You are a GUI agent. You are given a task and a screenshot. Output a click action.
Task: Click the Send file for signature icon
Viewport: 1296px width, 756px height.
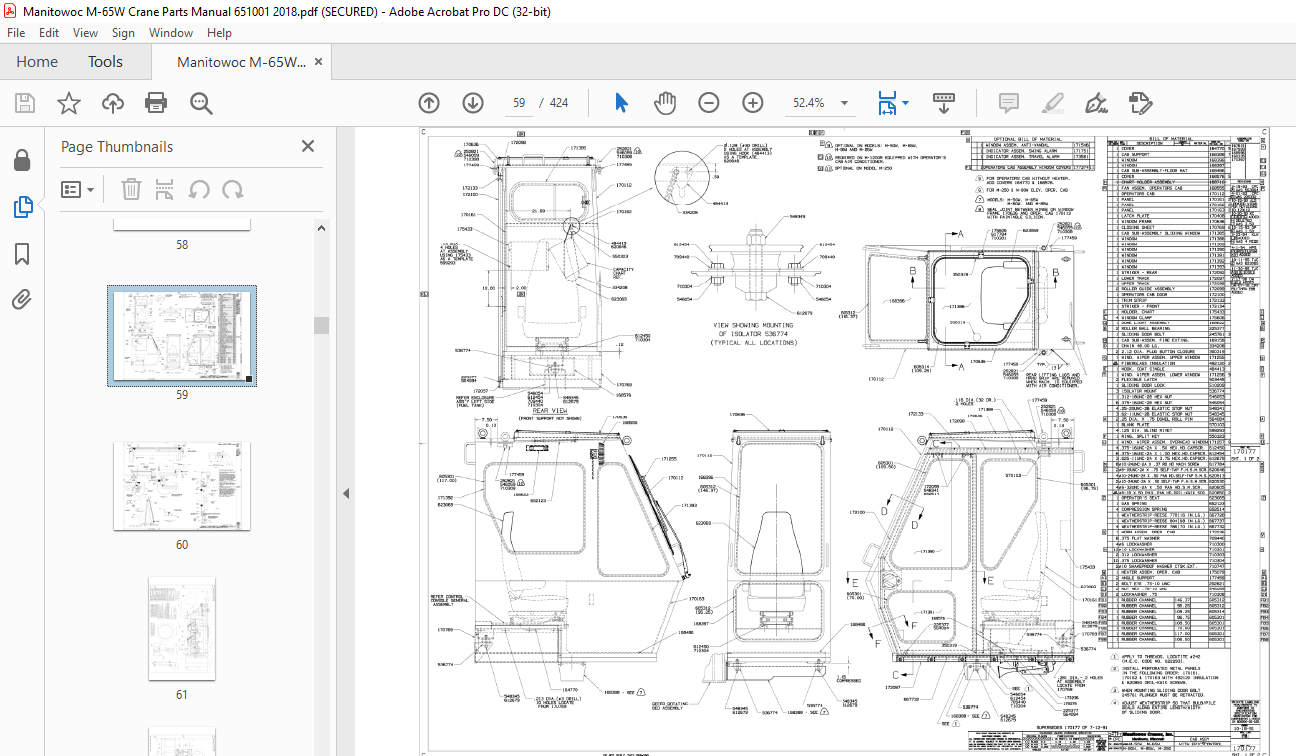[1140, 103]
